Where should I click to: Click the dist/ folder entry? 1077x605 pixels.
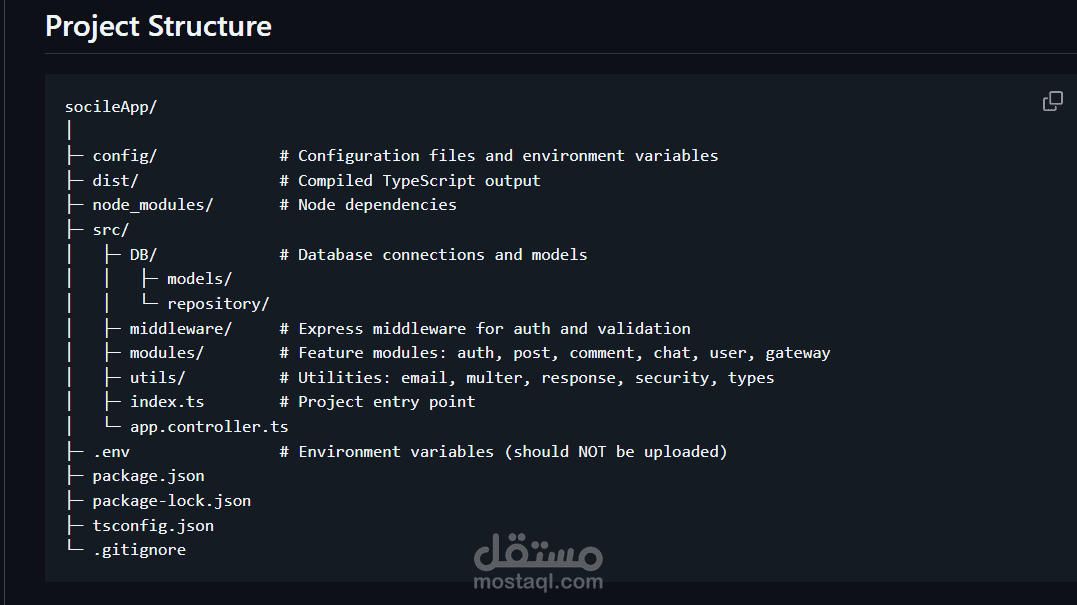(115, 181)
